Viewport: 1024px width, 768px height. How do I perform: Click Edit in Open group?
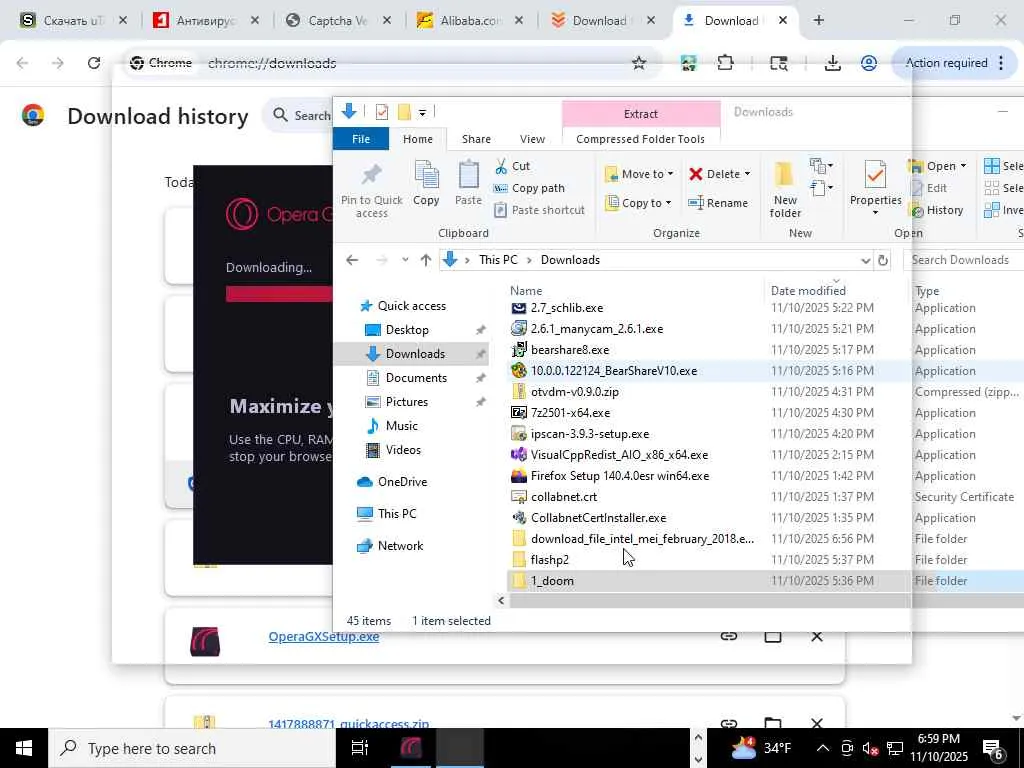(928, 188)
